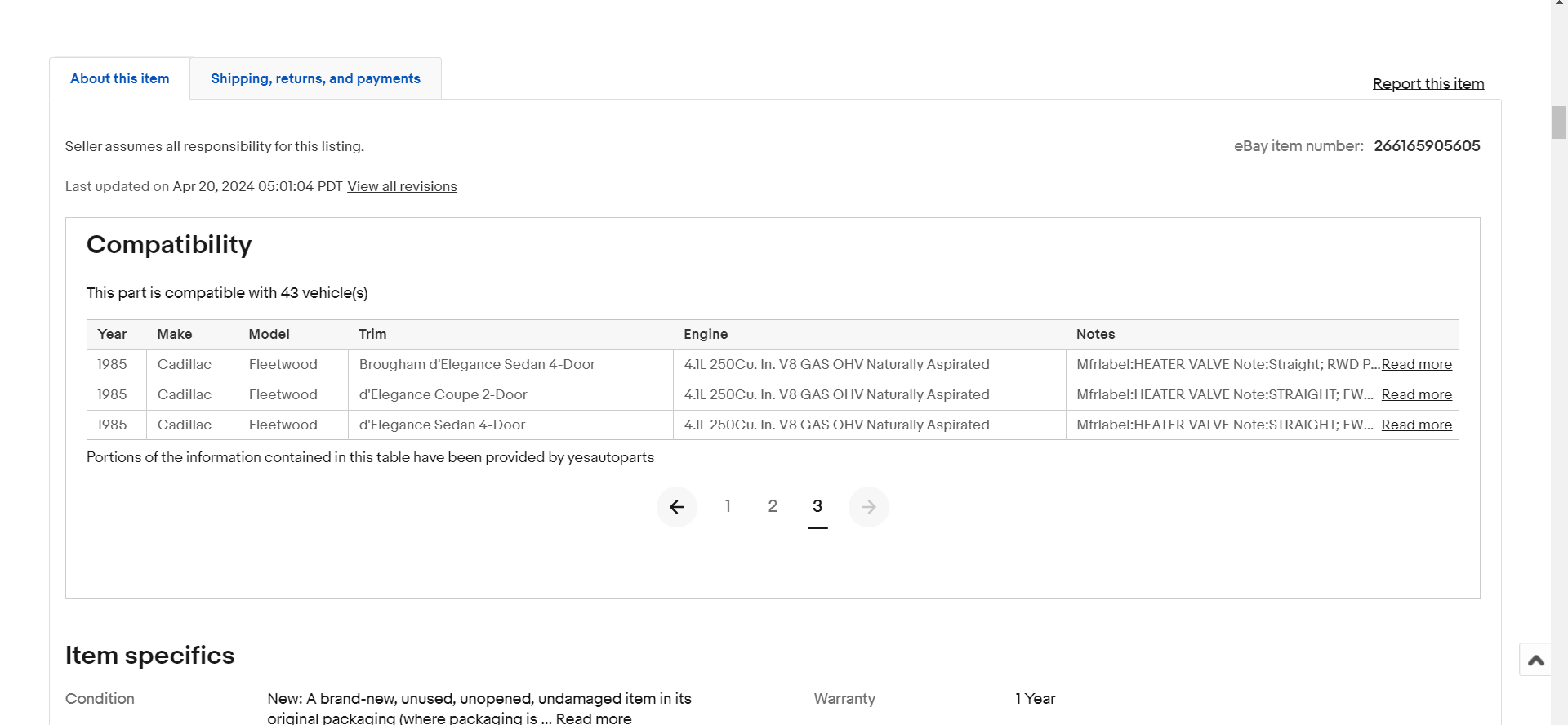
Task: Expand notes for Brougham d'Elegance Sedan row
Action: click(1416, 364)
